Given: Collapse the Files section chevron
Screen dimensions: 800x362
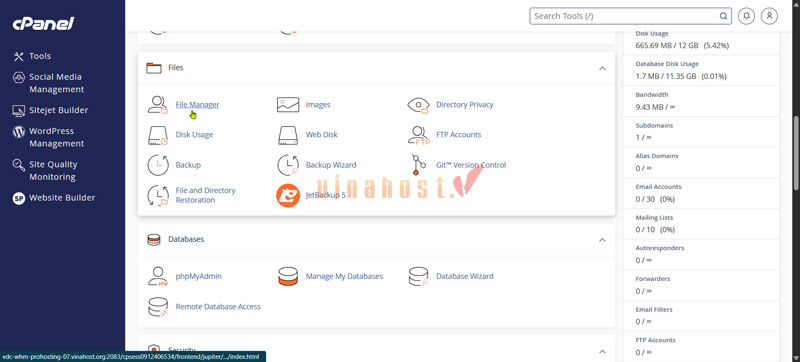Looking at the screenshot, I should 602,68.
